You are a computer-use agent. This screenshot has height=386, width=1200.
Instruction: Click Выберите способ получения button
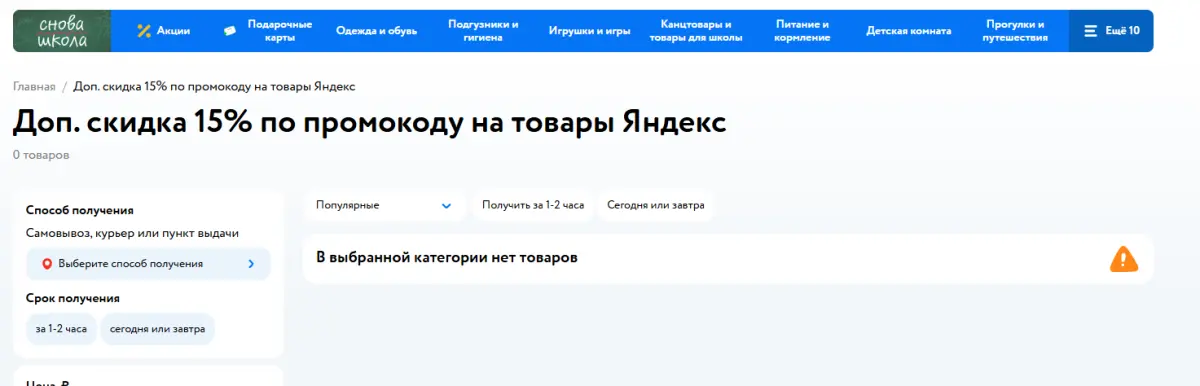pyautogui.click(x=148, y=264)
